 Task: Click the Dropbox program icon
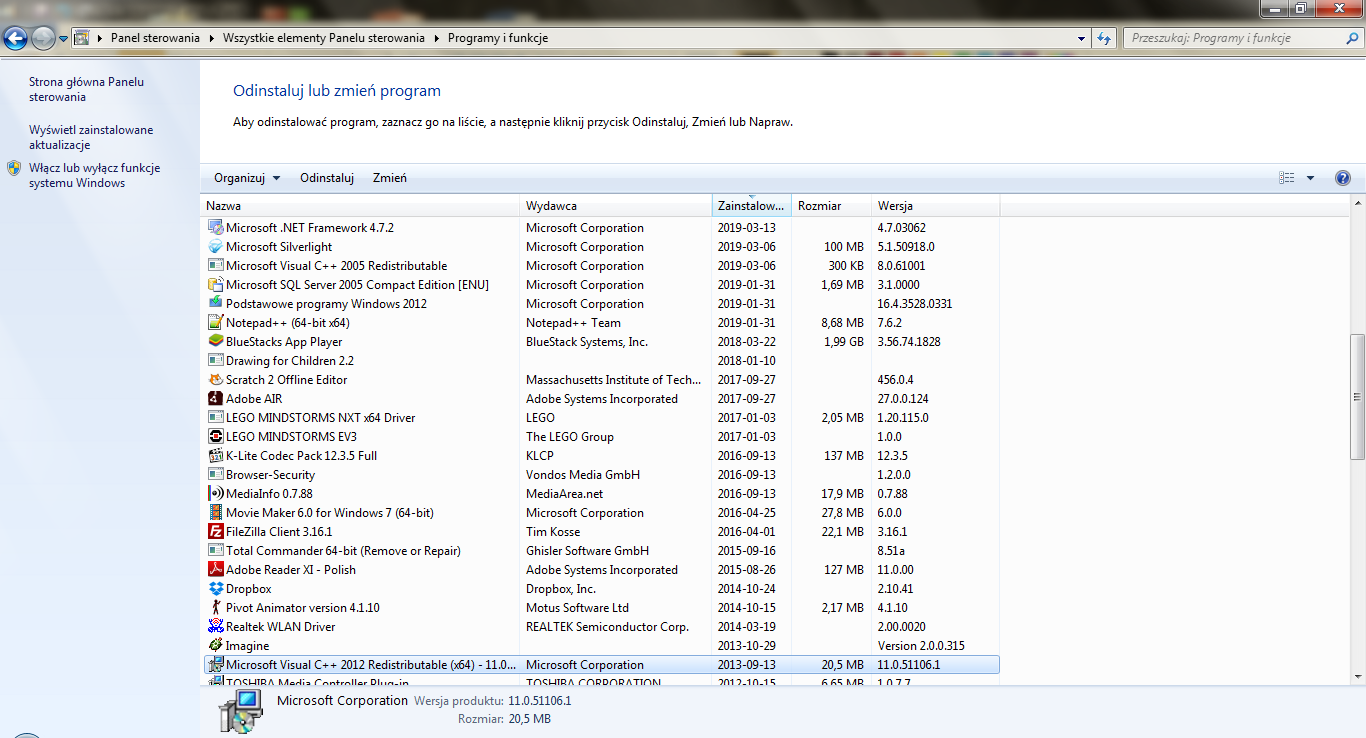pos(215,589)
